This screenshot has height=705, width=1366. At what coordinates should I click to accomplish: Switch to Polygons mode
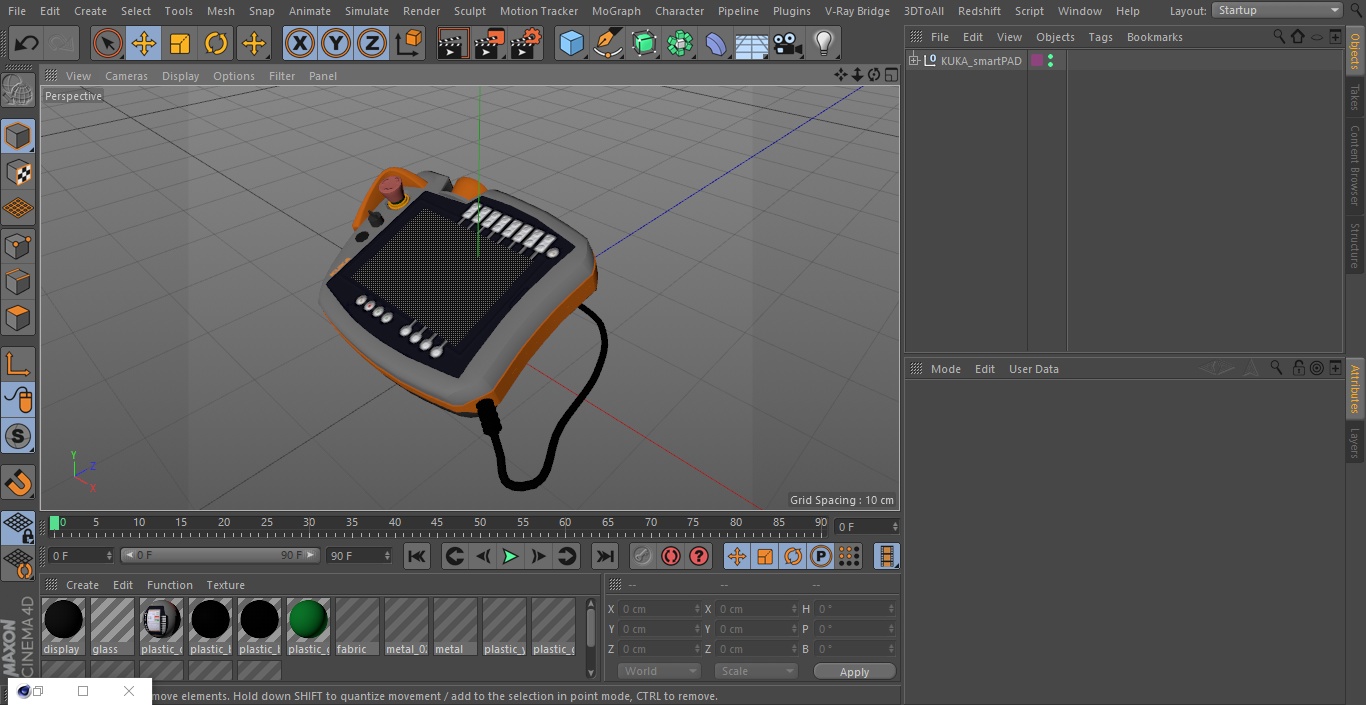pyautogui.click(x=18, y=318)
